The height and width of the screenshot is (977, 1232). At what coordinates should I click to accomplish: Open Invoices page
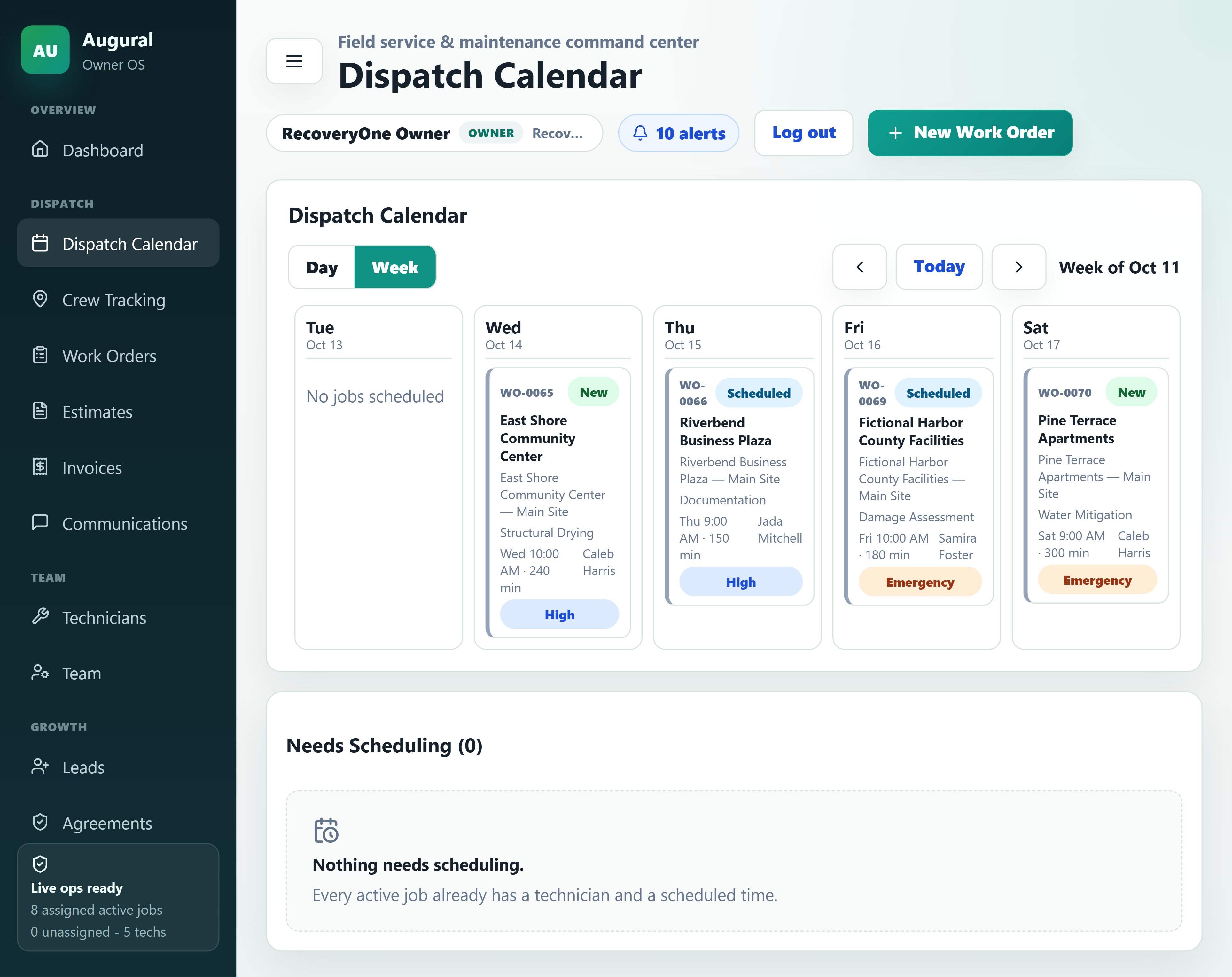pos(118,467)
